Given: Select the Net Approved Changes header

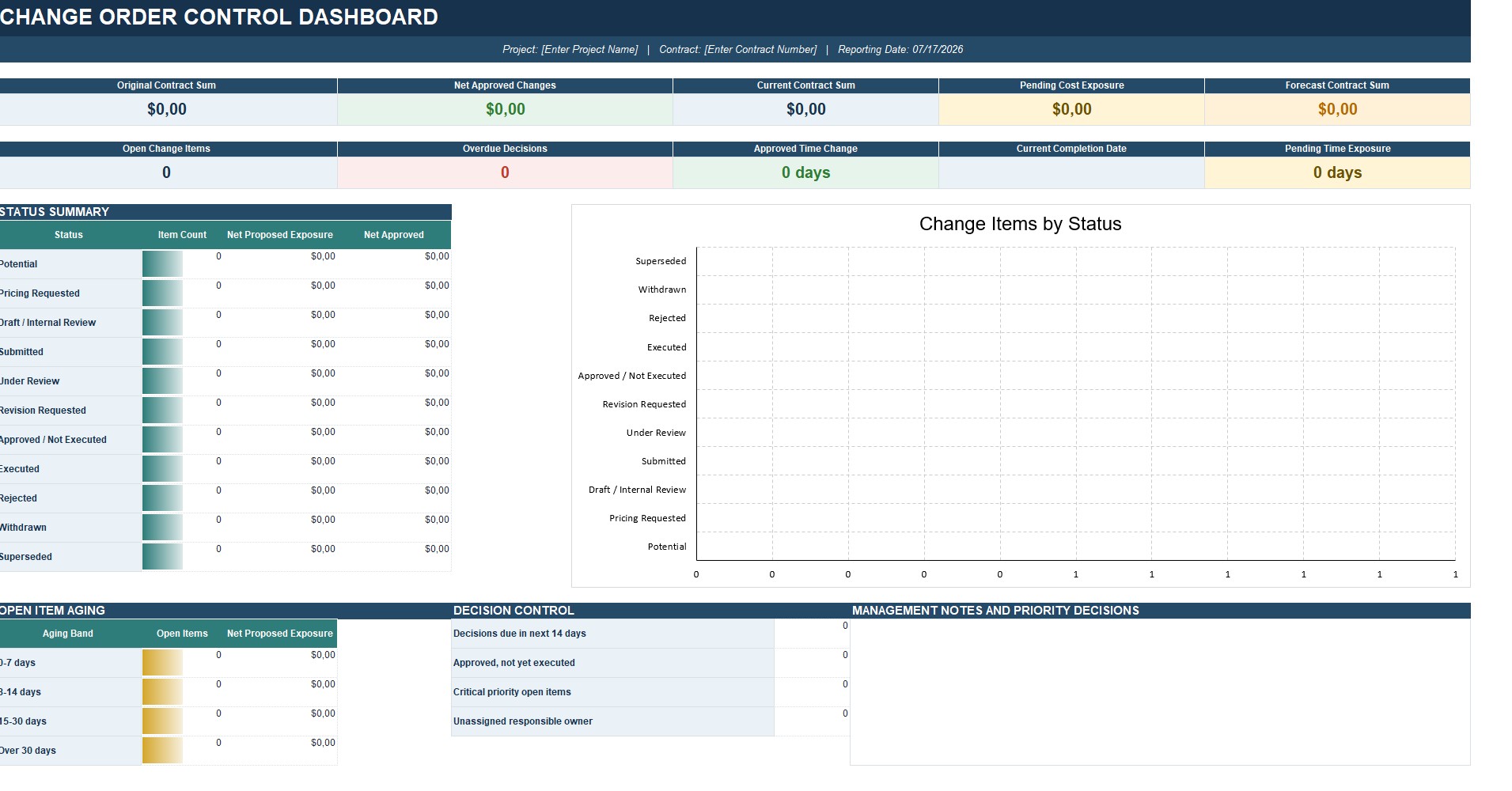Looking at the screenshot, I should click(x=505, y=85).
